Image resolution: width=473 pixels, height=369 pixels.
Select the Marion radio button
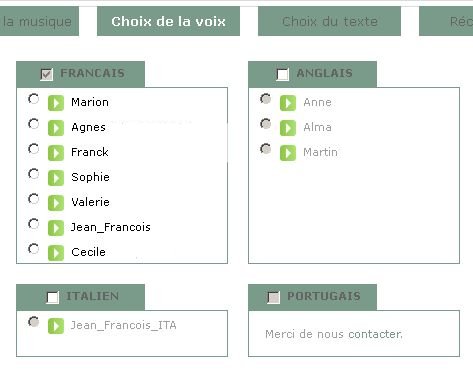pyautogui.click(x=33, y=99)
